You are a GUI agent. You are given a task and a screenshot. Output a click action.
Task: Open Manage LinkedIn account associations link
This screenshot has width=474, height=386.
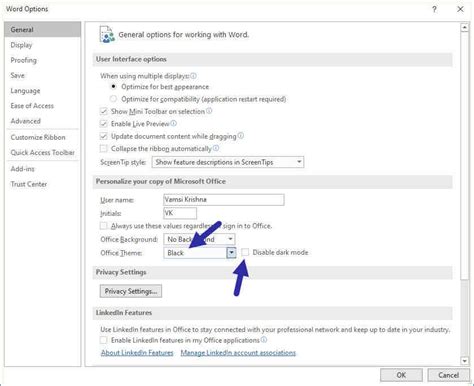238,353
